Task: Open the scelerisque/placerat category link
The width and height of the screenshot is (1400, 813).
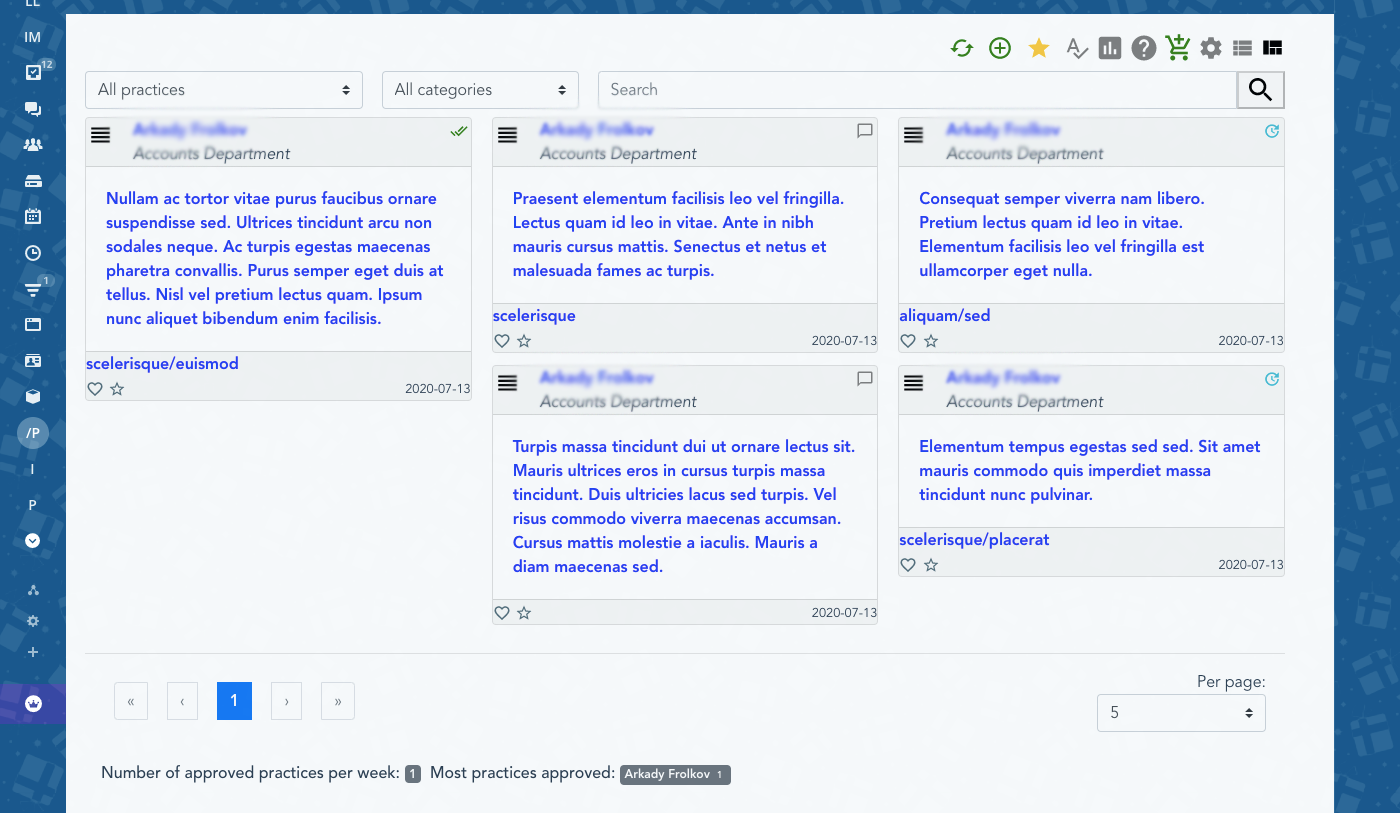Action: (x=974, y=540)
